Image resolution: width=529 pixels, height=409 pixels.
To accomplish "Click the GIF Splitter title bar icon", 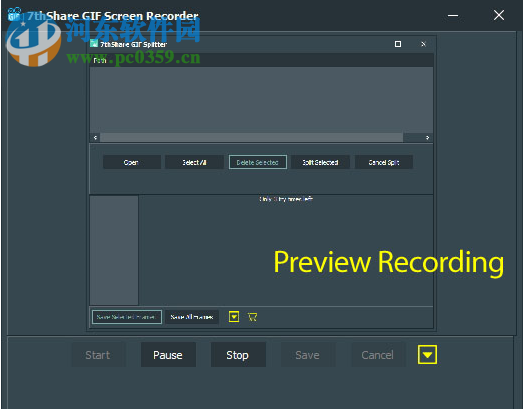I will [94, 44].
